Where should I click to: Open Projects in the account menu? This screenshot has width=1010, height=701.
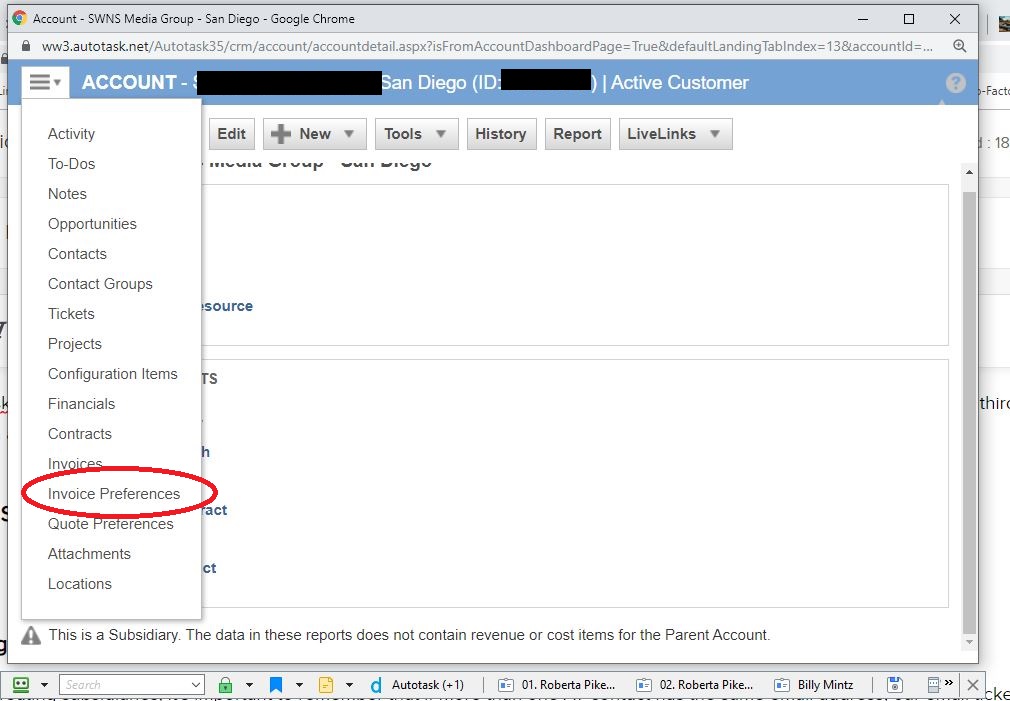75,344
